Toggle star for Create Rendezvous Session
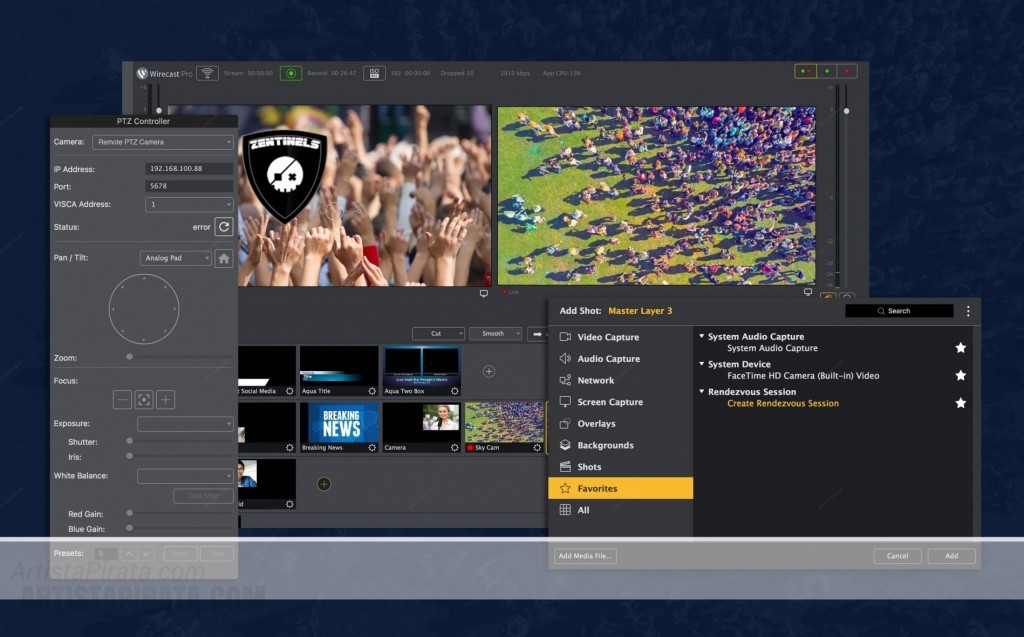Image resolution: width=1024 pixels, height=637 pixels. (961, 402)
